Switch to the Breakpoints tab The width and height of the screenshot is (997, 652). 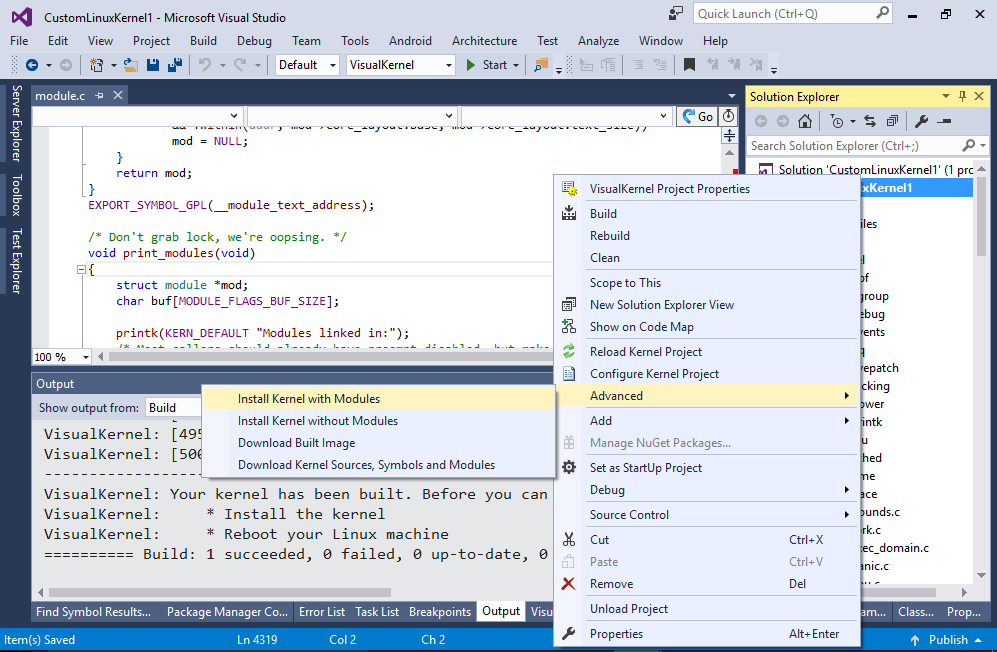pyautogui.click(x=440, y=612)
